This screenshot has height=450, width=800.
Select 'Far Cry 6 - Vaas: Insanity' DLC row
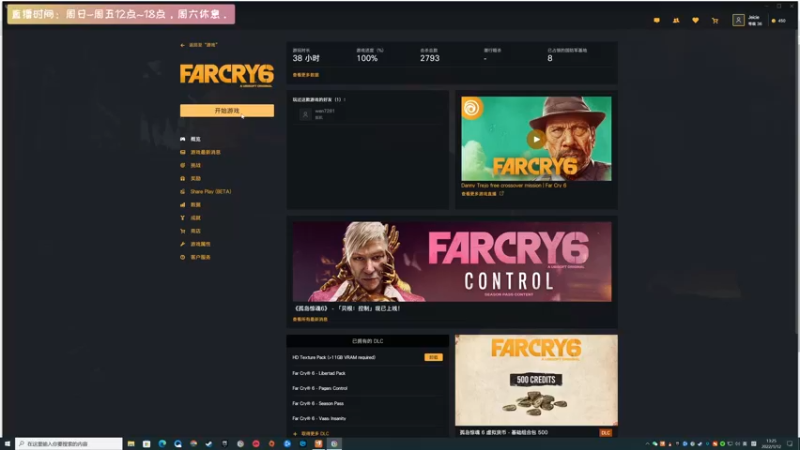[x=367, y=418]
